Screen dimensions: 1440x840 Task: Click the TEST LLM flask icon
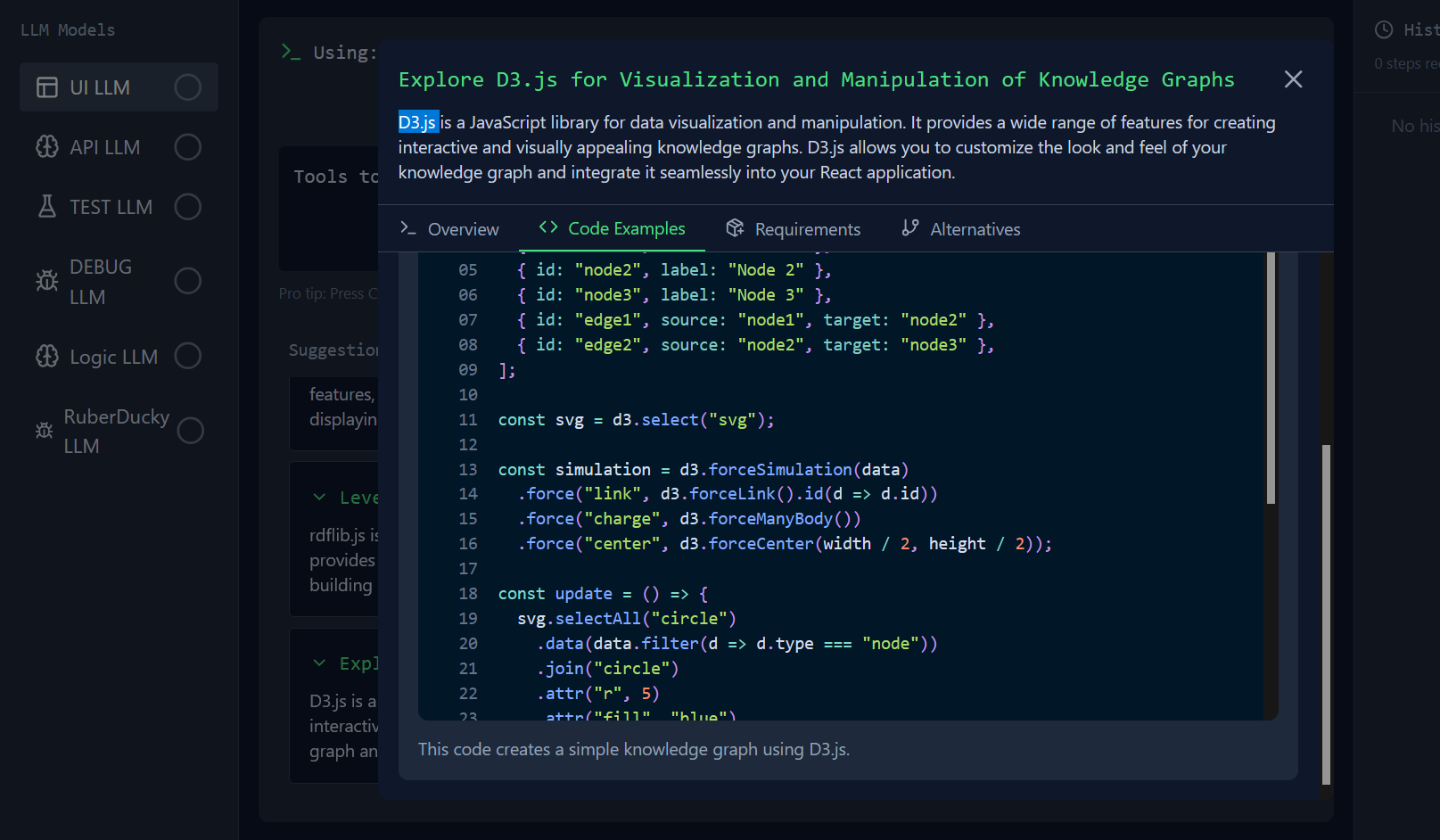[x=47, y=207]
